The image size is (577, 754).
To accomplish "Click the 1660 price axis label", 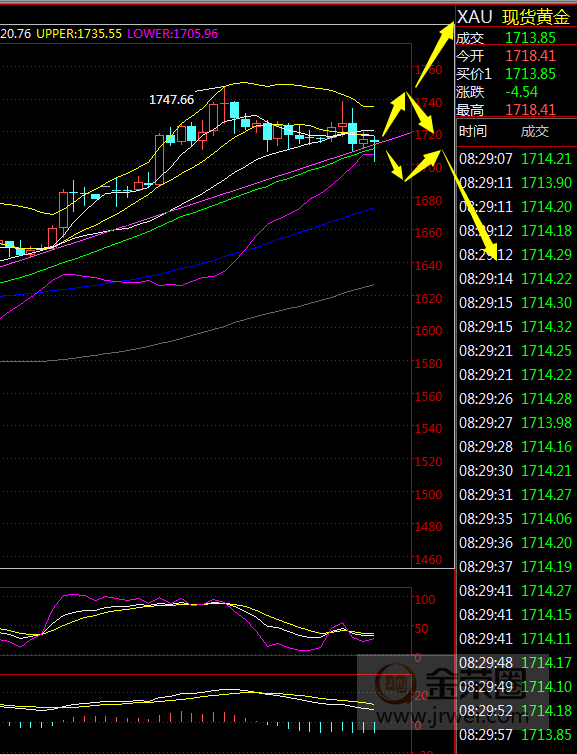I will click(429, 232).
